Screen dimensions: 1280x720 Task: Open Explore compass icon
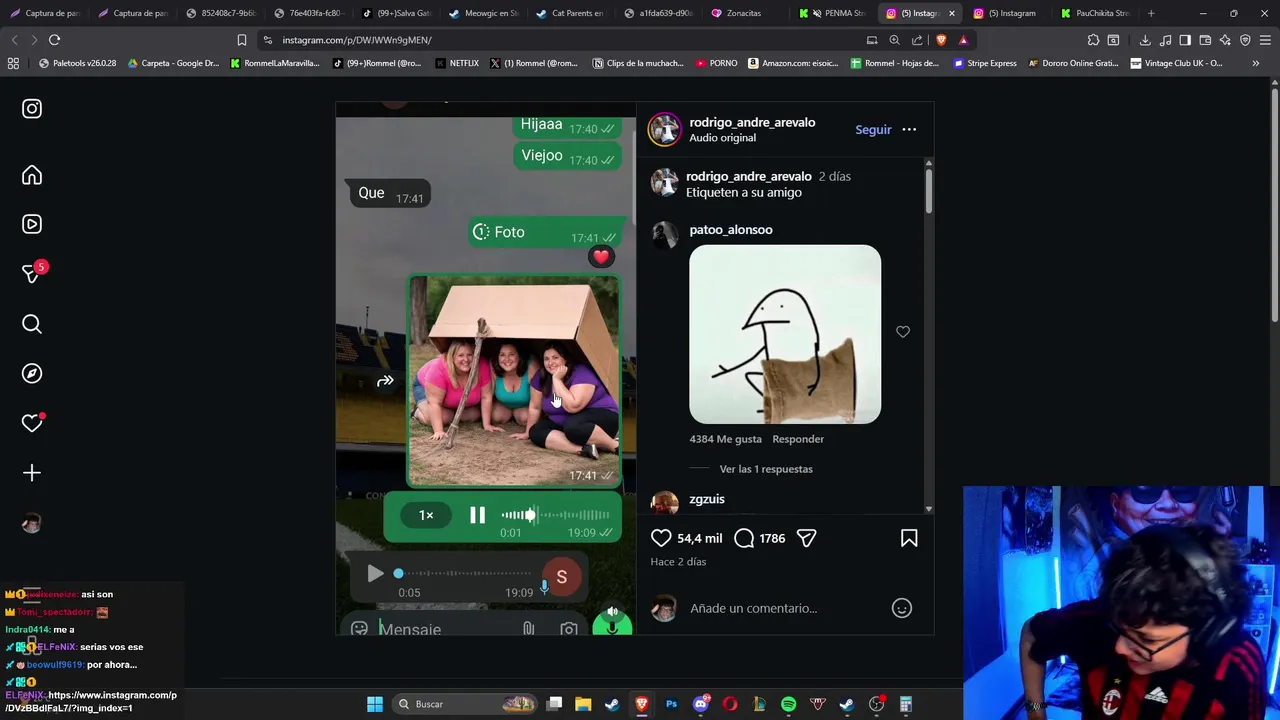[x=32, y=373]
